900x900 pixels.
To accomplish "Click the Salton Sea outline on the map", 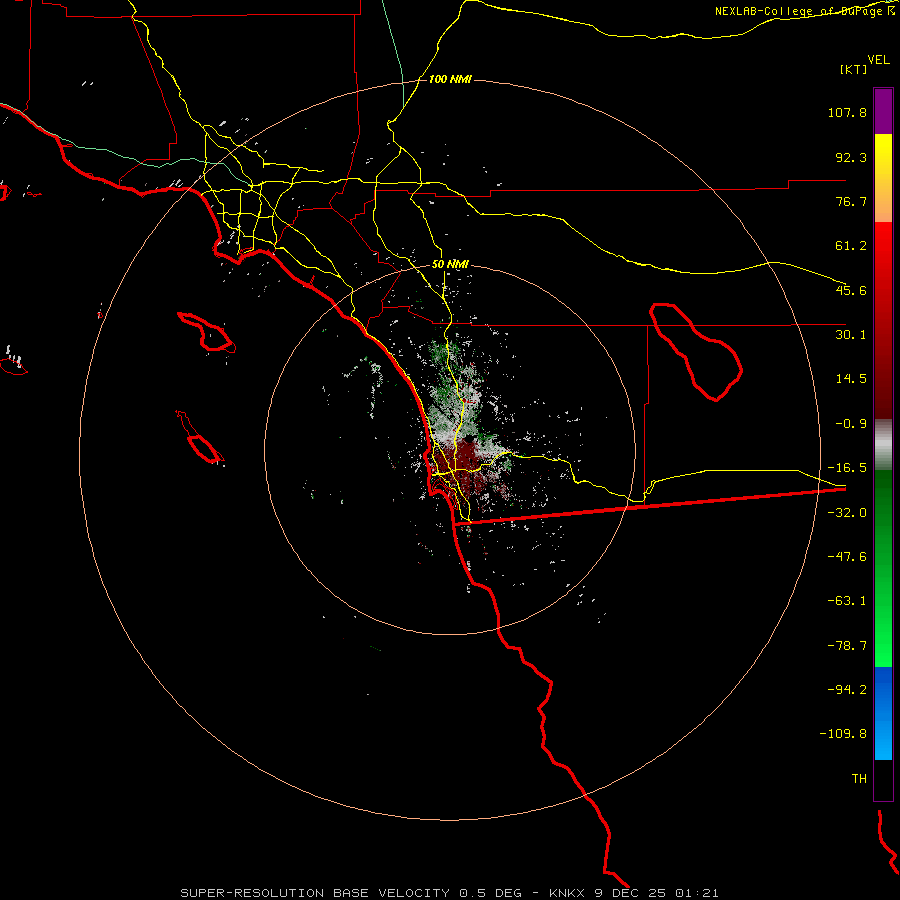I will coord(696,352).
